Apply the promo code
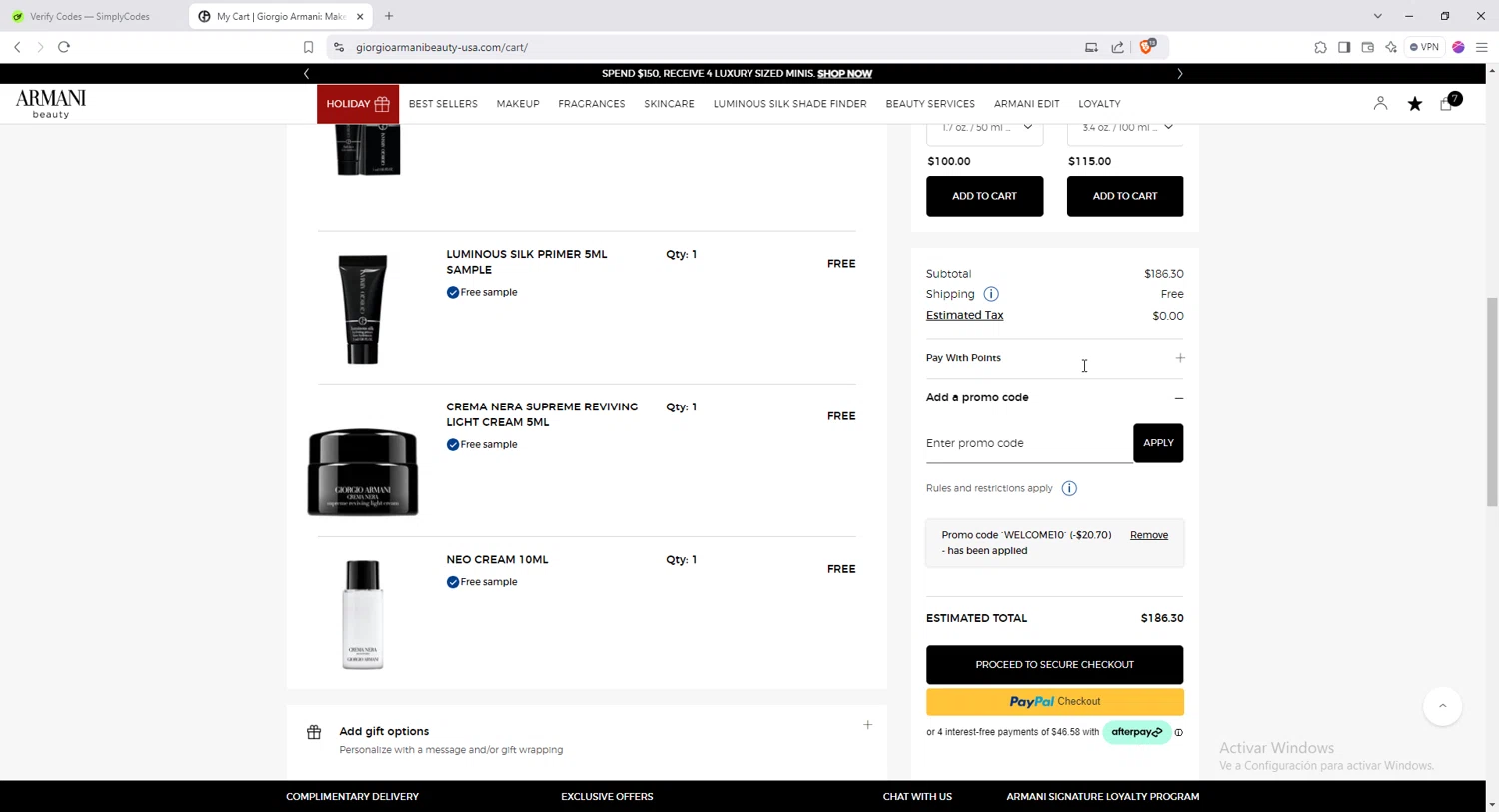This screenshot has height=812, width=1499. click(x=1158, y=443)
